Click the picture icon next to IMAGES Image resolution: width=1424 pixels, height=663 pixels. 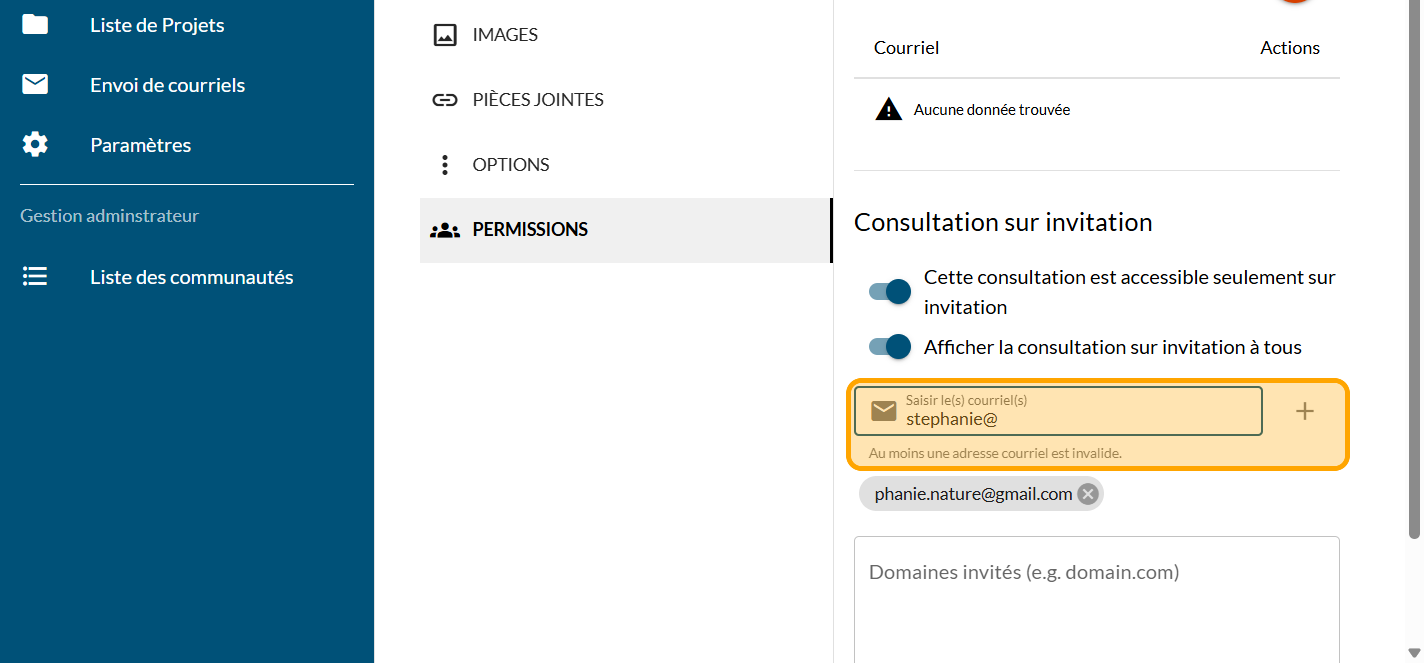click(445, 35)
